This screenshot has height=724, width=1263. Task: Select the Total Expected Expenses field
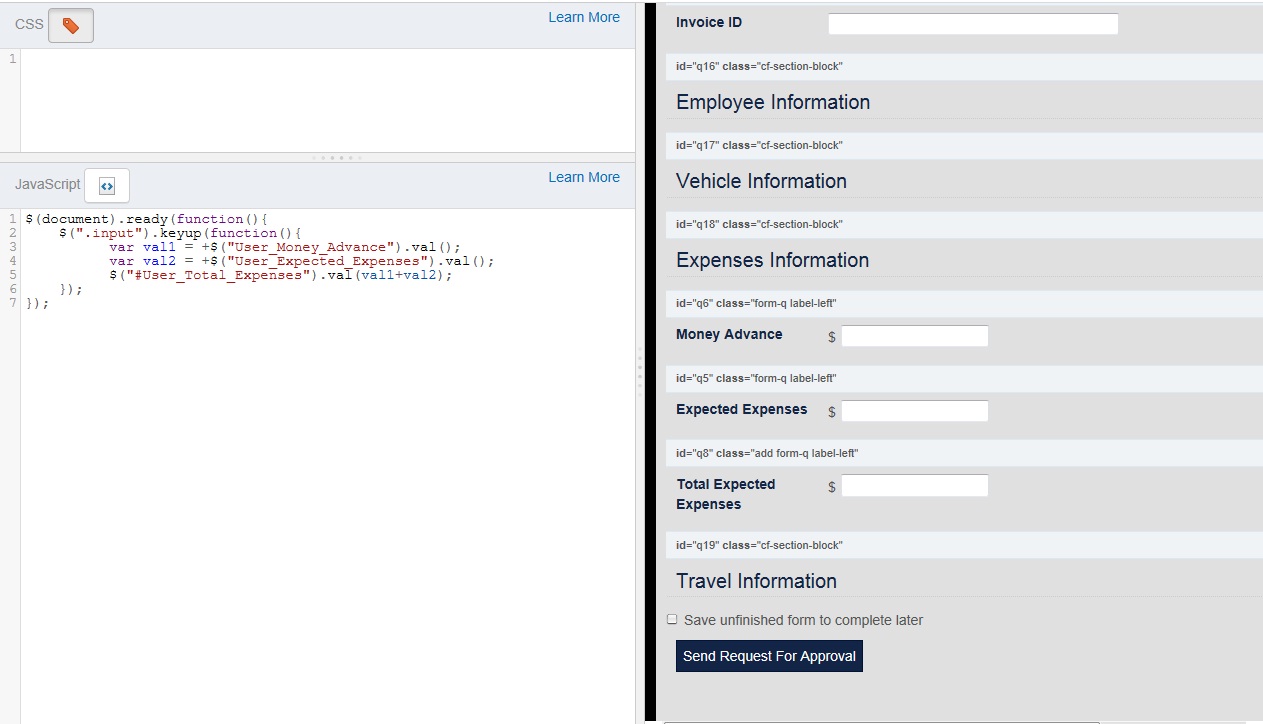pyautogui.click(x=914, y=486)
